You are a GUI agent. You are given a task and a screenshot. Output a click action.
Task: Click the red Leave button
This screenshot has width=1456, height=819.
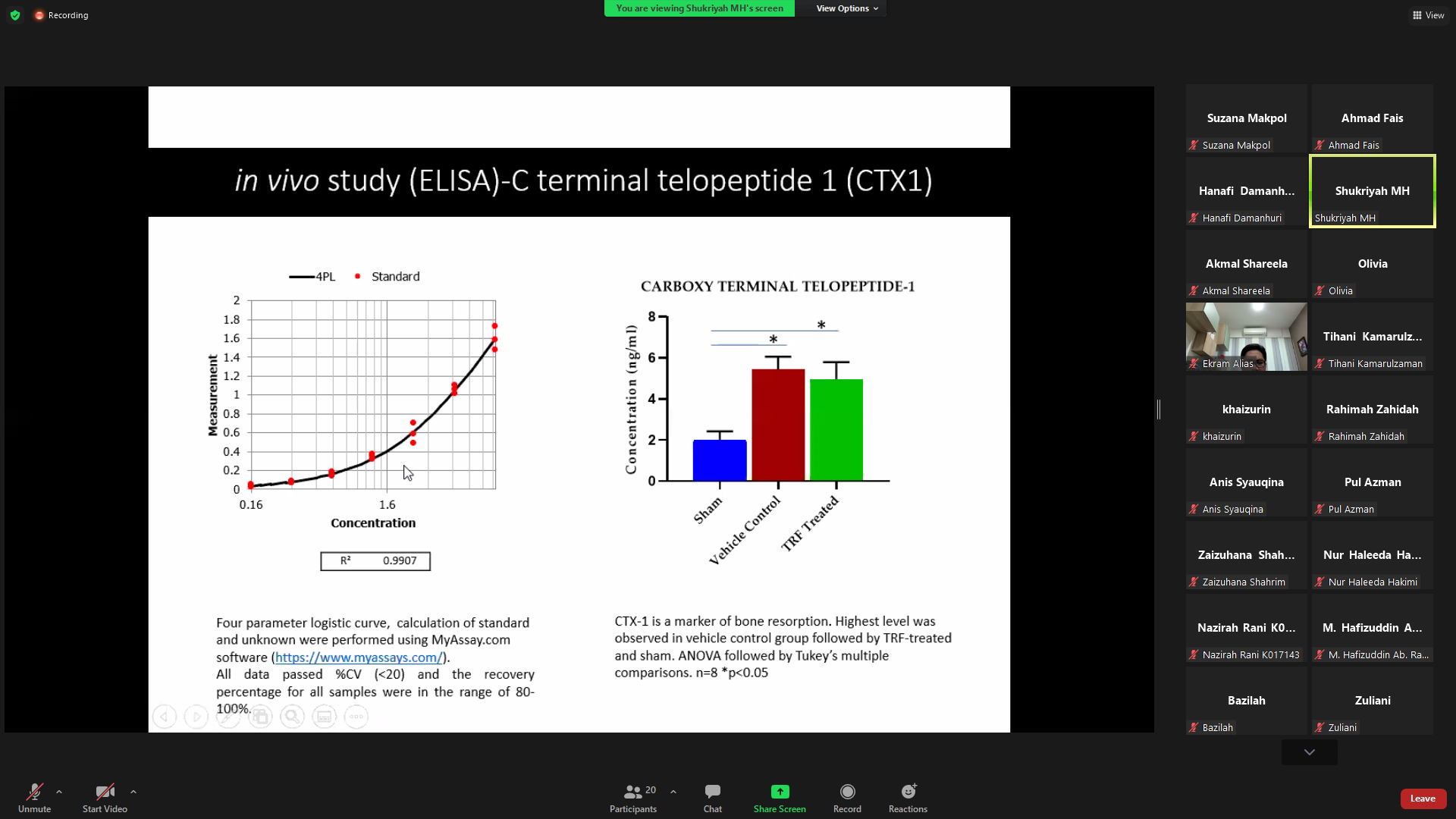tap(1422, 799)
